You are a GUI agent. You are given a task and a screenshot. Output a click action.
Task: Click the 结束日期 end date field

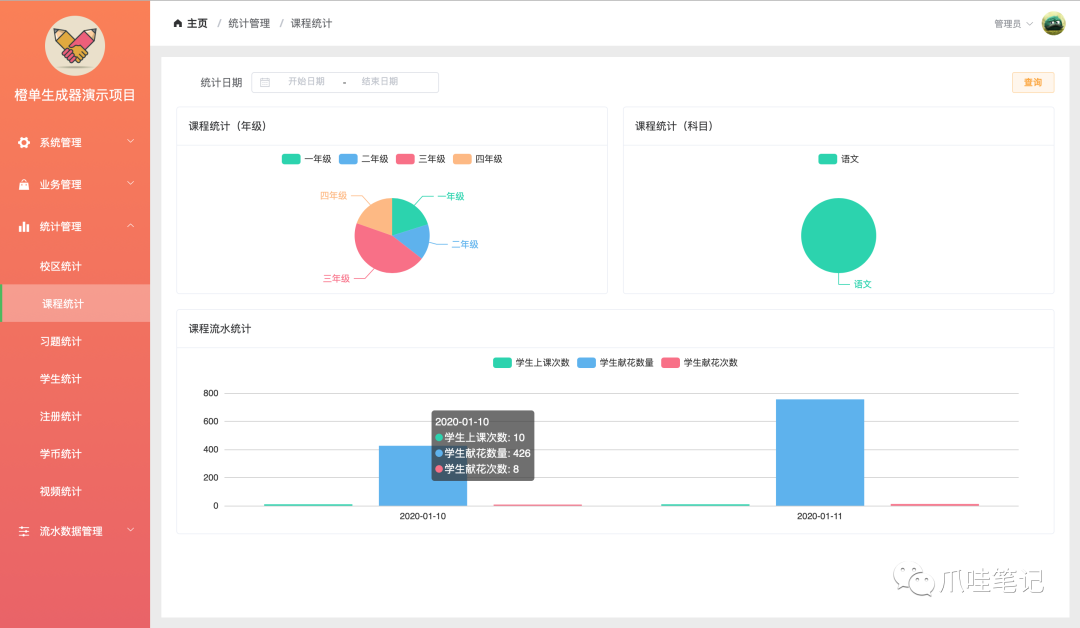[x=380, y=81]
